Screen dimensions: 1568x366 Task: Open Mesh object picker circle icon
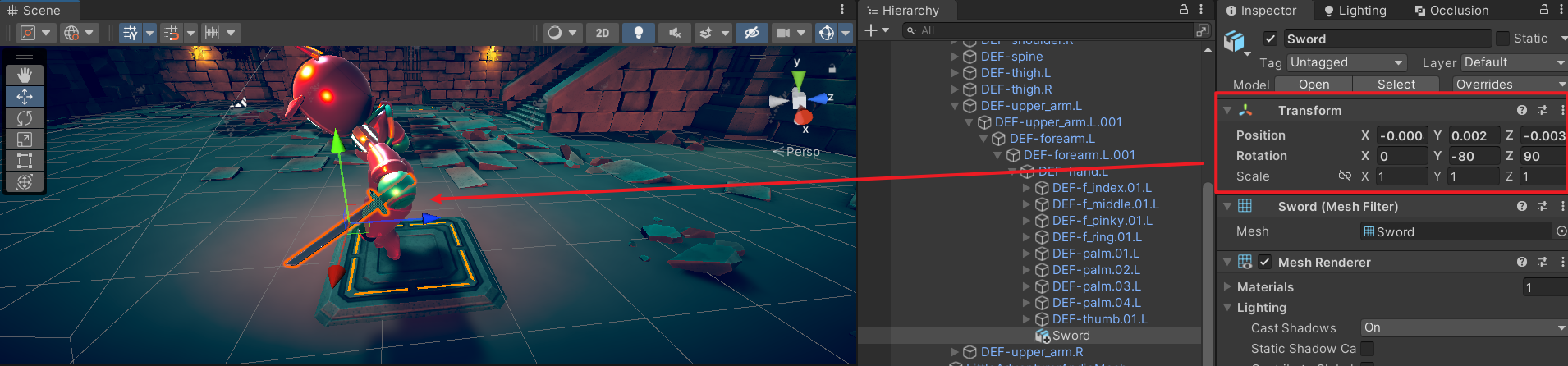pyautogui.click(x=1561, y=231)
